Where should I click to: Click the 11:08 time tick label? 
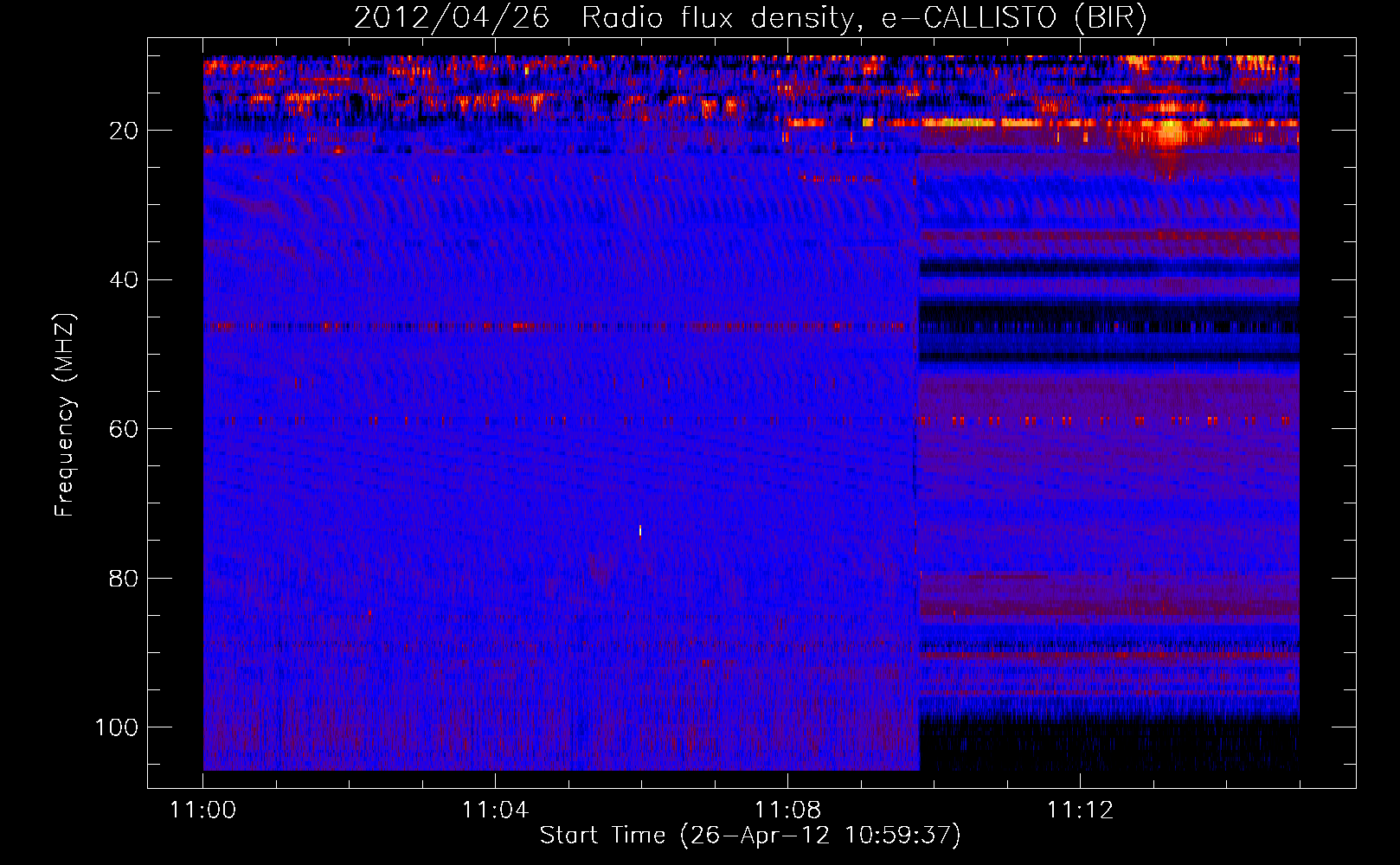pos(787,811)
